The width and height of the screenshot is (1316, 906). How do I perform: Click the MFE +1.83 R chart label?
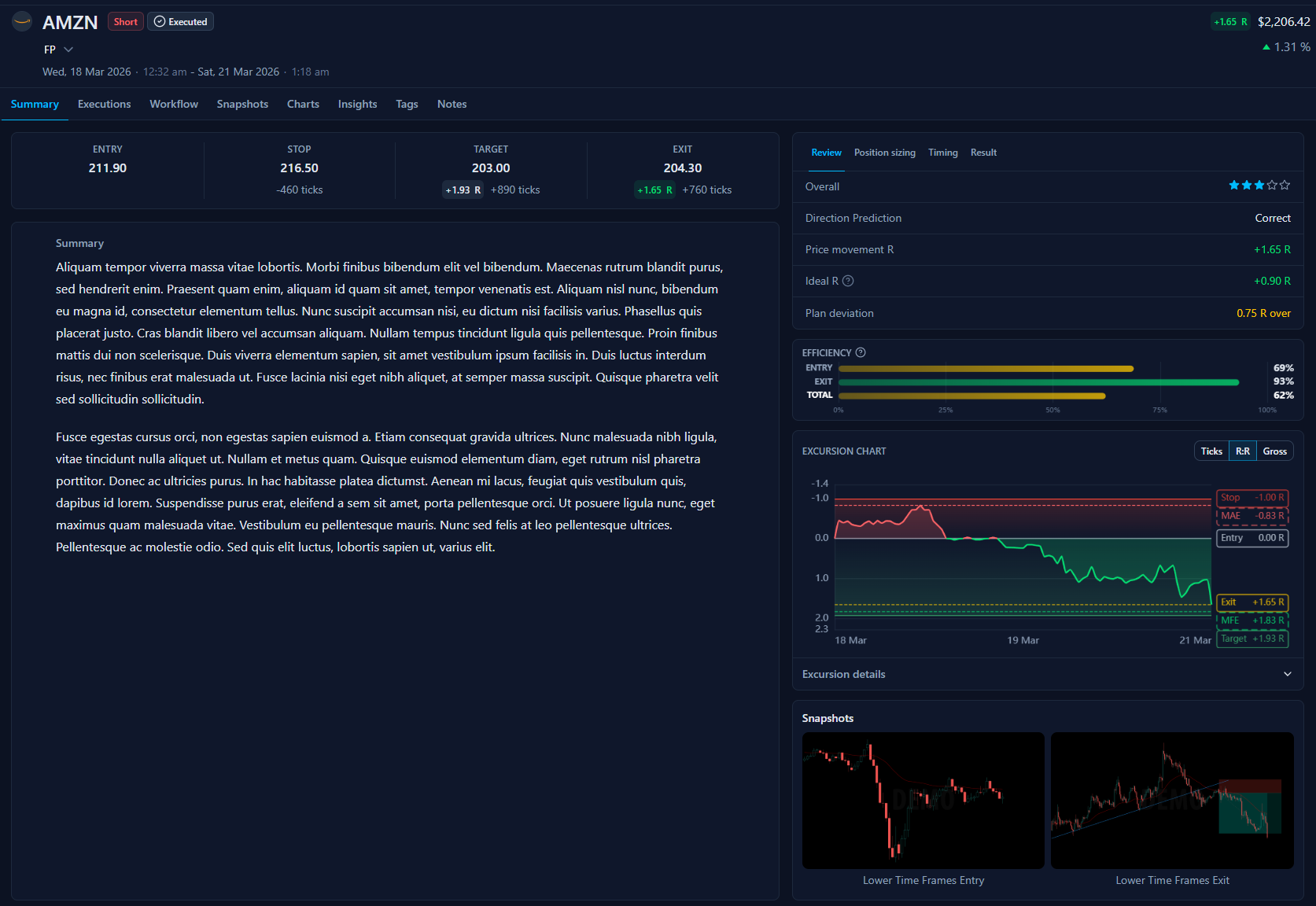[1252, 621]
